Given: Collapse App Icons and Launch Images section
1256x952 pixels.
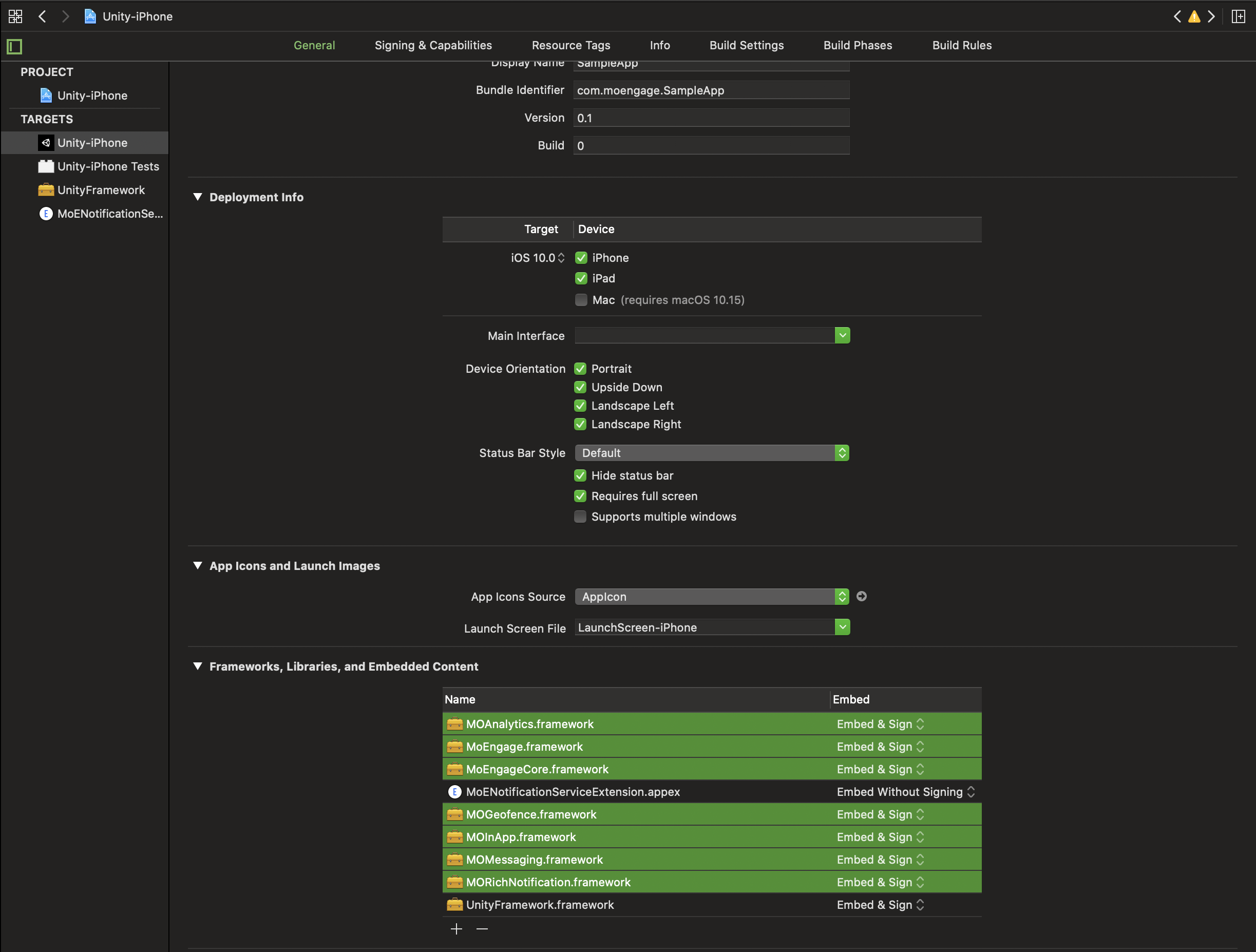Looking at the screenshot, I should 198,565.
